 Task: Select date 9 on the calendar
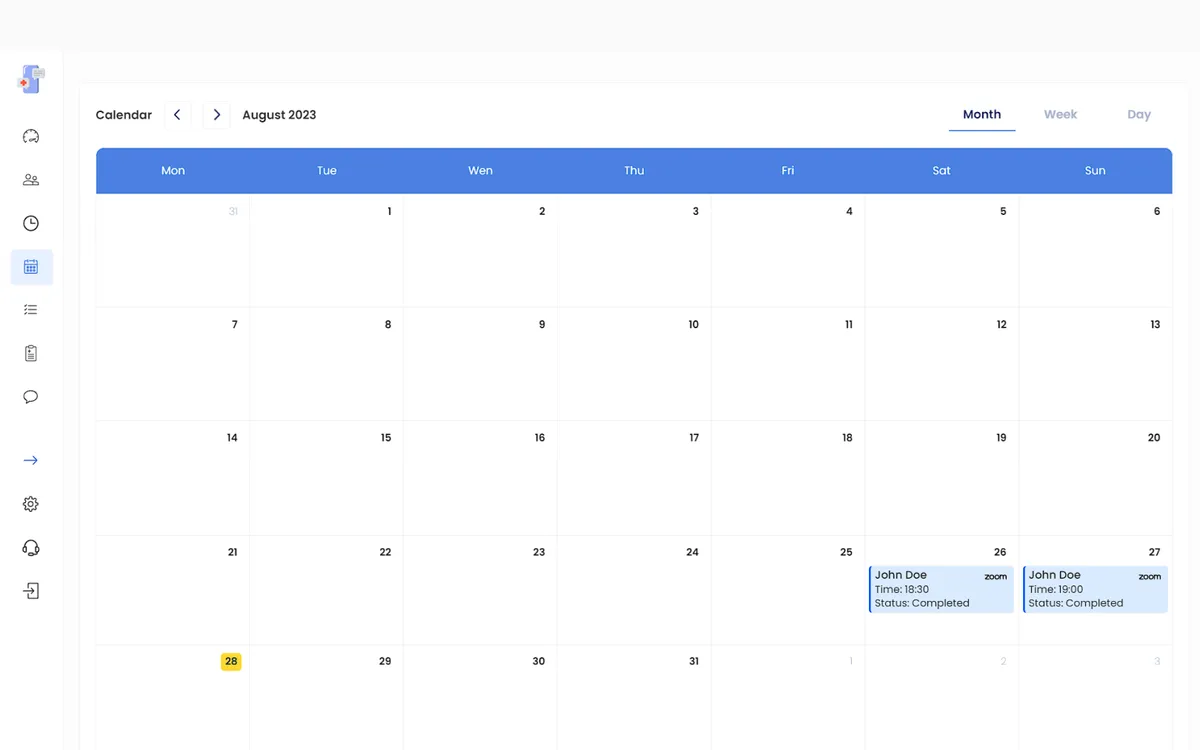coord(542,324)
